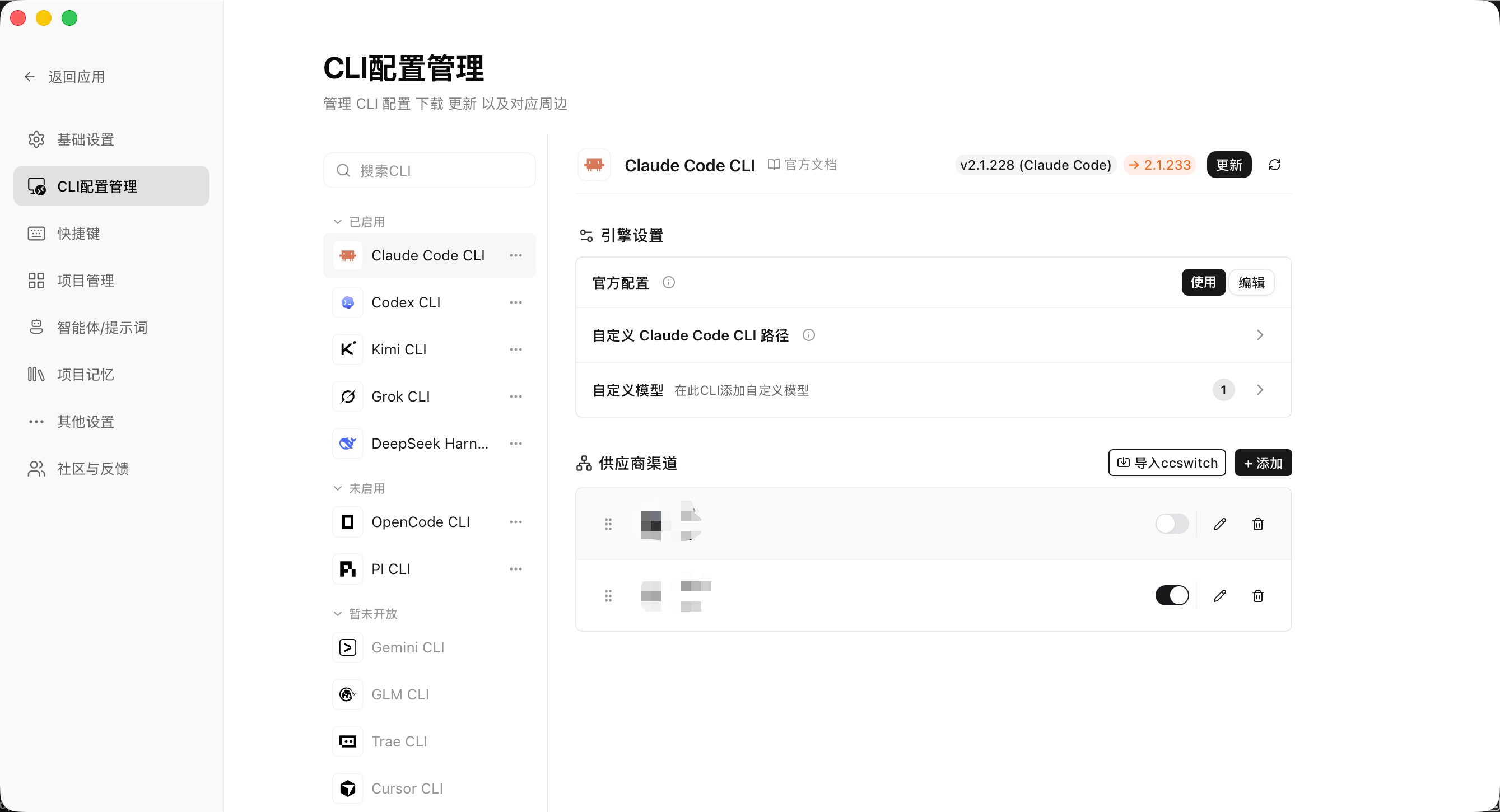Screen dimensions: 1500x812
Task: Open 项目记忆 via its books icon
Action: [36, 374]
